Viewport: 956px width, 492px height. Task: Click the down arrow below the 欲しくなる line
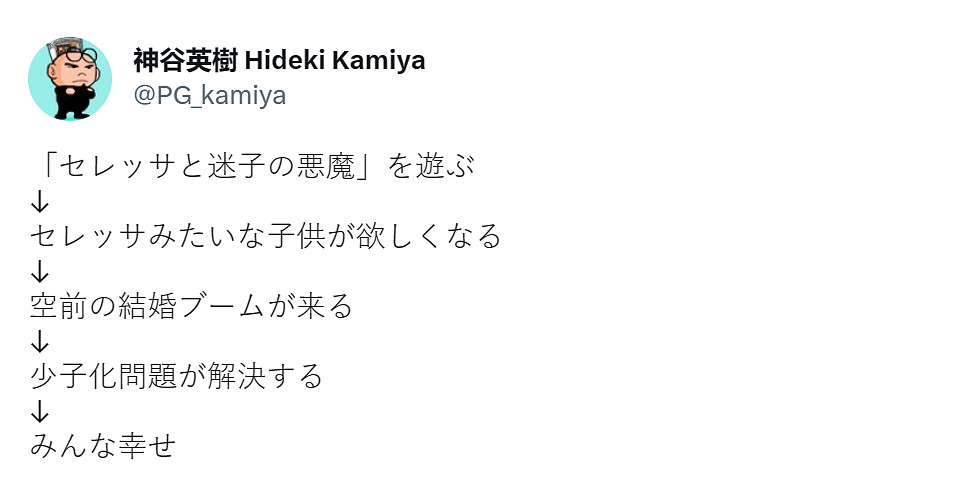[40, 271]
